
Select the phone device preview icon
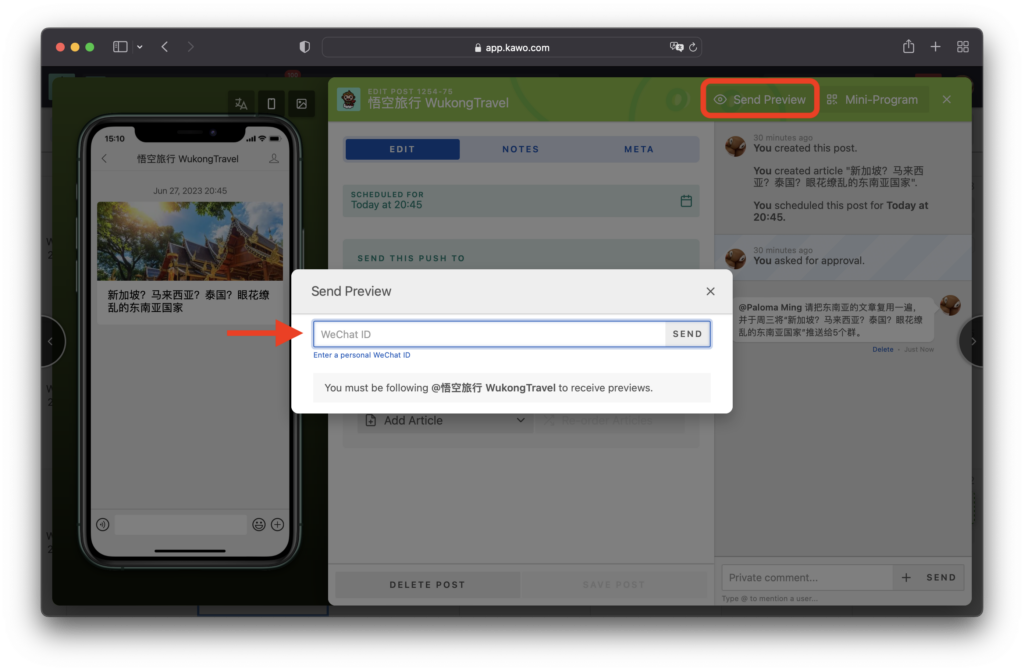pyautogui.click(x=271, y=104)
